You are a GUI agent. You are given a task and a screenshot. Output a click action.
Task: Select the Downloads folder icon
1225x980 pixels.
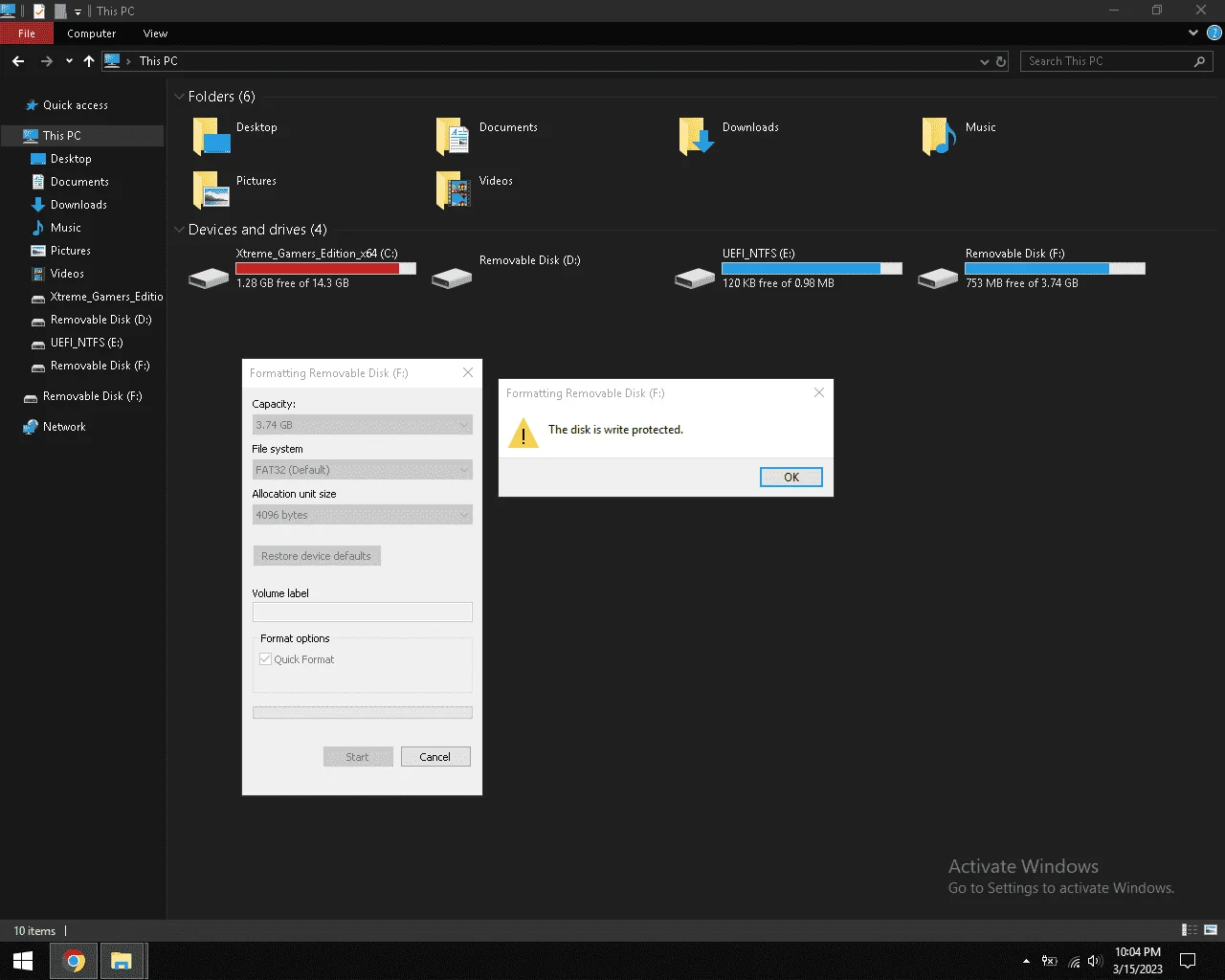(697, 136)
